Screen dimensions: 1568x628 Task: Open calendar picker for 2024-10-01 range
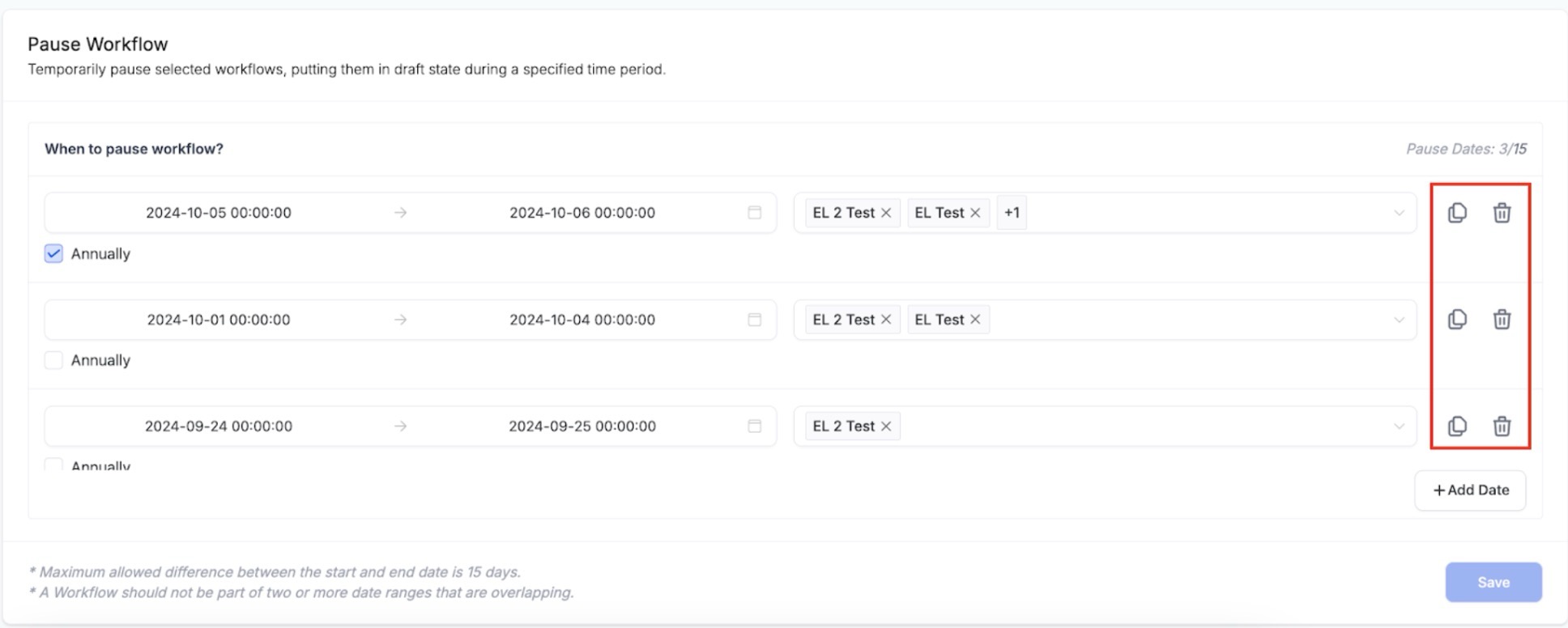pos(754,320)
